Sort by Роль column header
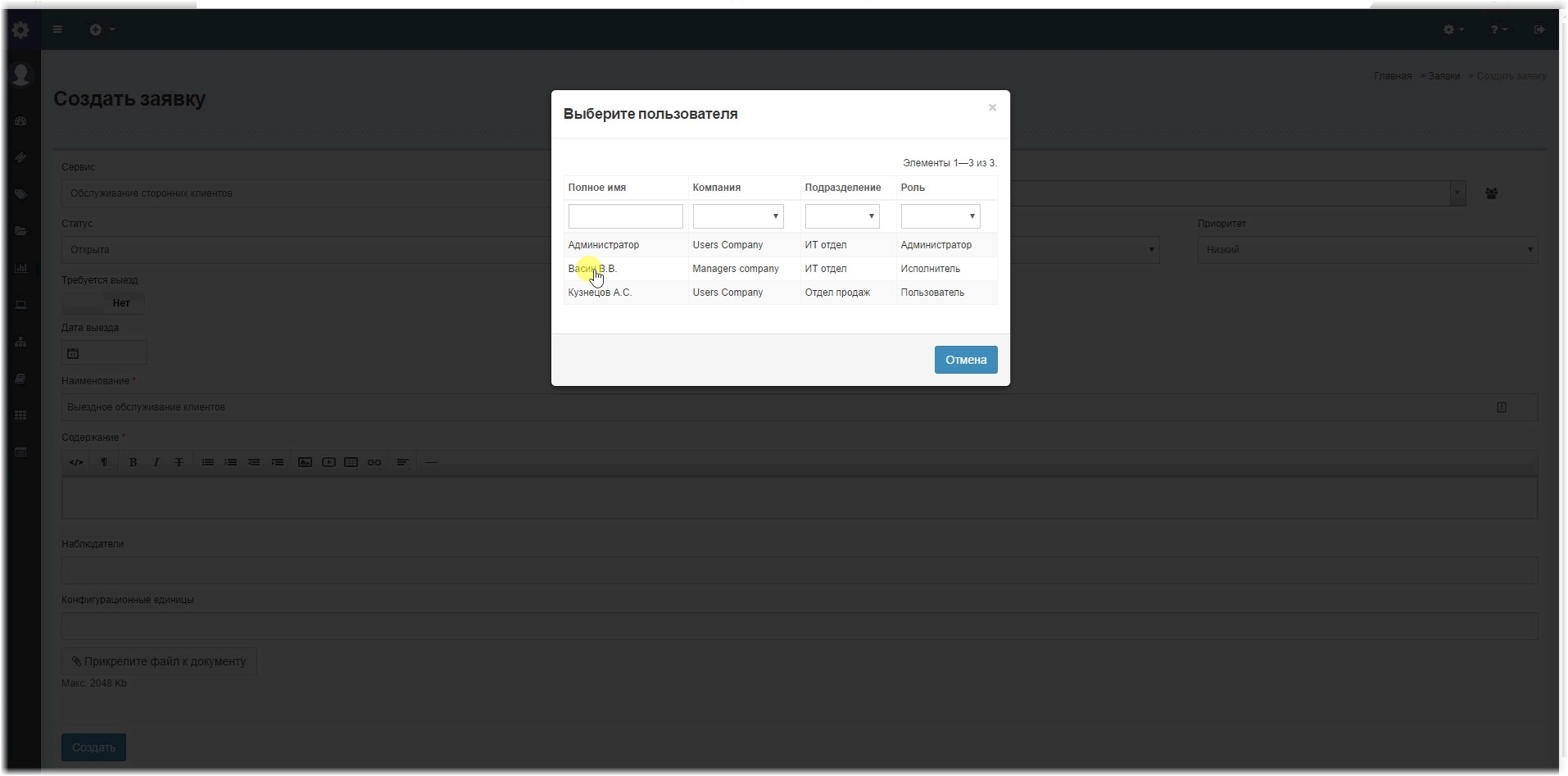The width and height of the screenshot is (1568, 776). pos(913,188)
